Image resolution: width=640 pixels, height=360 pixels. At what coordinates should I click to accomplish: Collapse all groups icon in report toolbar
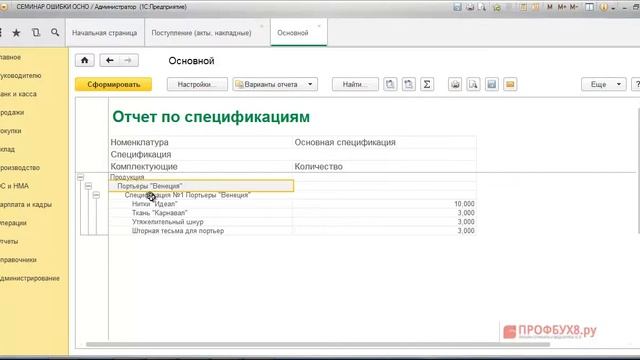(390, 84)
